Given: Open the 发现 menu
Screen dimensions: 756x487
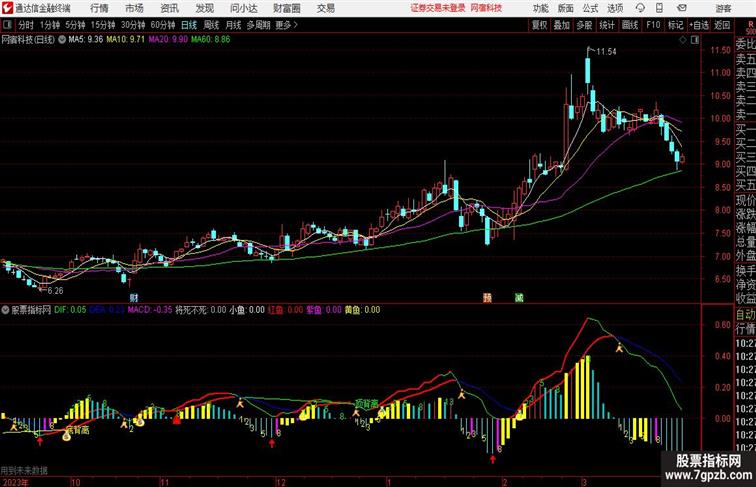Looking at the screenshot, I should point(204,8).
